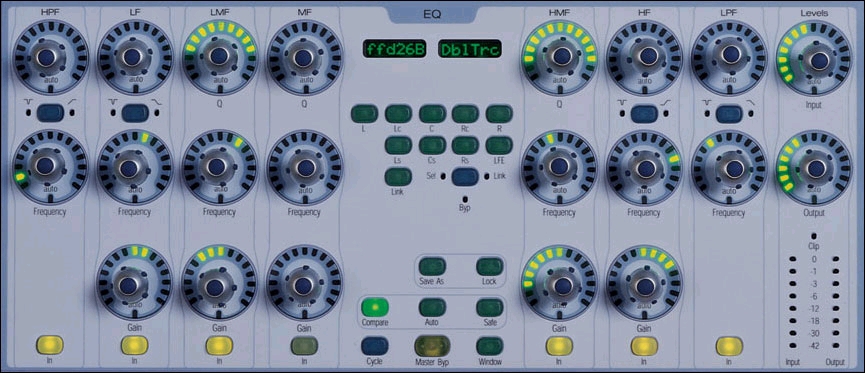Toggle the MF band In button

click(305, 345)
